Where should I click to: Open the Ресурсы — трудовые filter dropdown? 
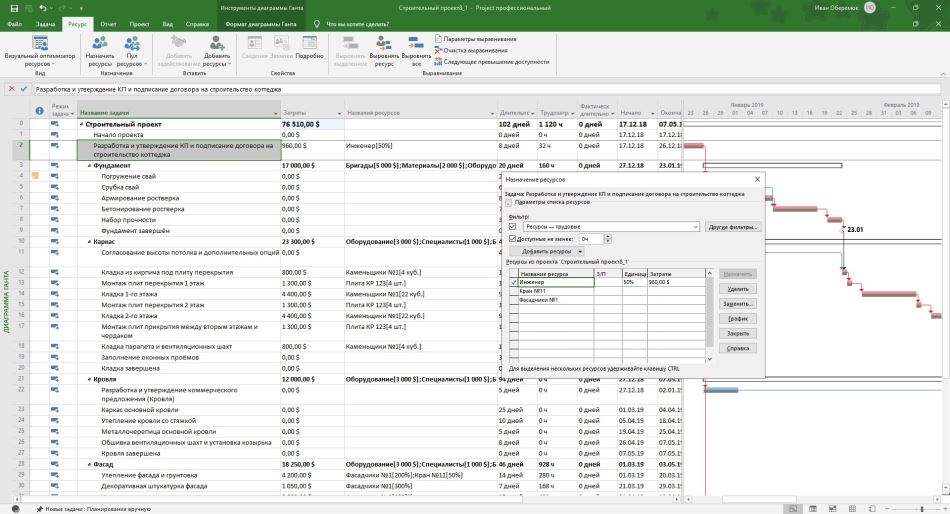[695, 227]
